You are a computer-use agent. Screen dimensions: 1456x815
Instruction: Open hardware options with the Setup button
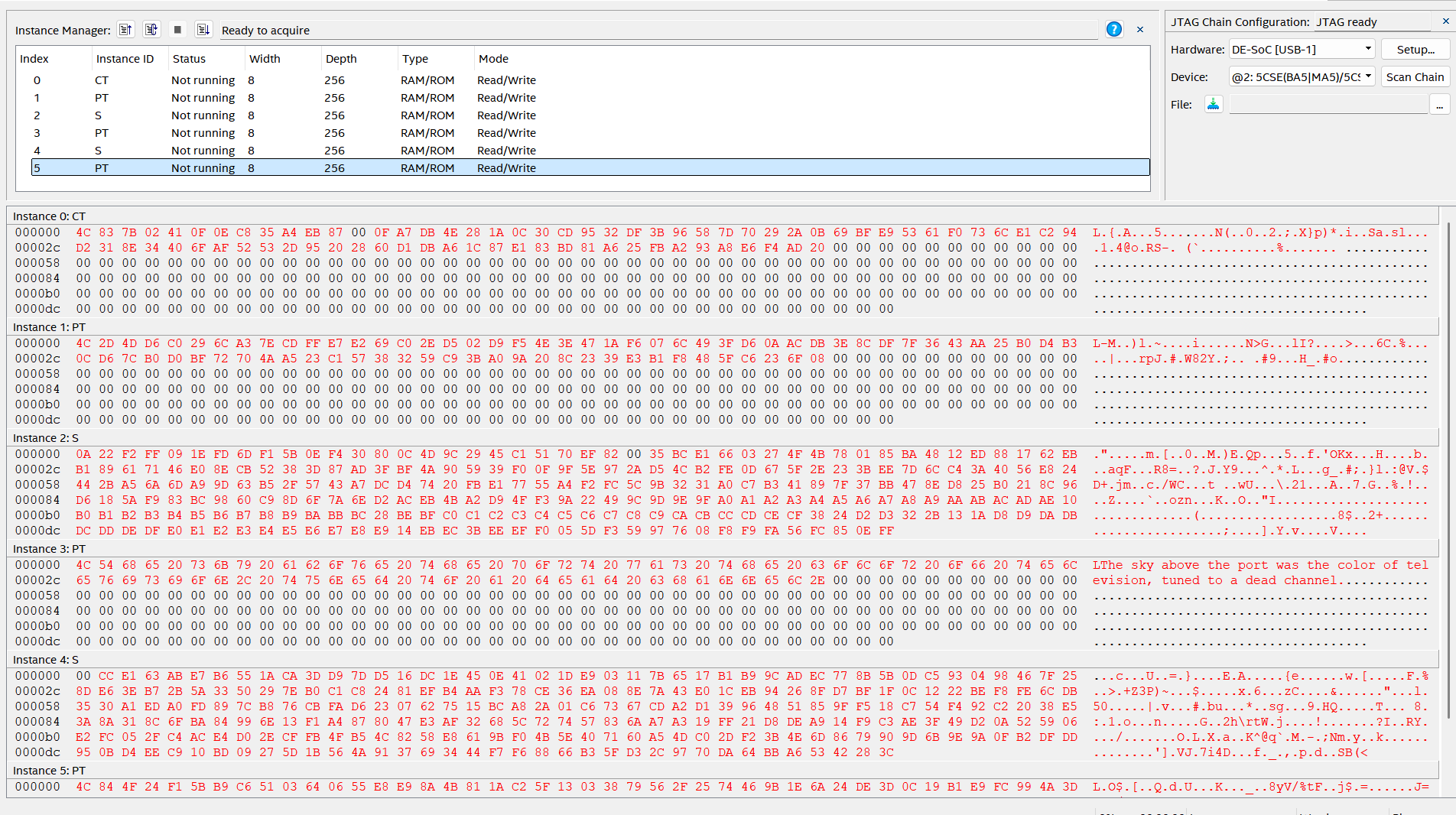(x=1414, y=48)
